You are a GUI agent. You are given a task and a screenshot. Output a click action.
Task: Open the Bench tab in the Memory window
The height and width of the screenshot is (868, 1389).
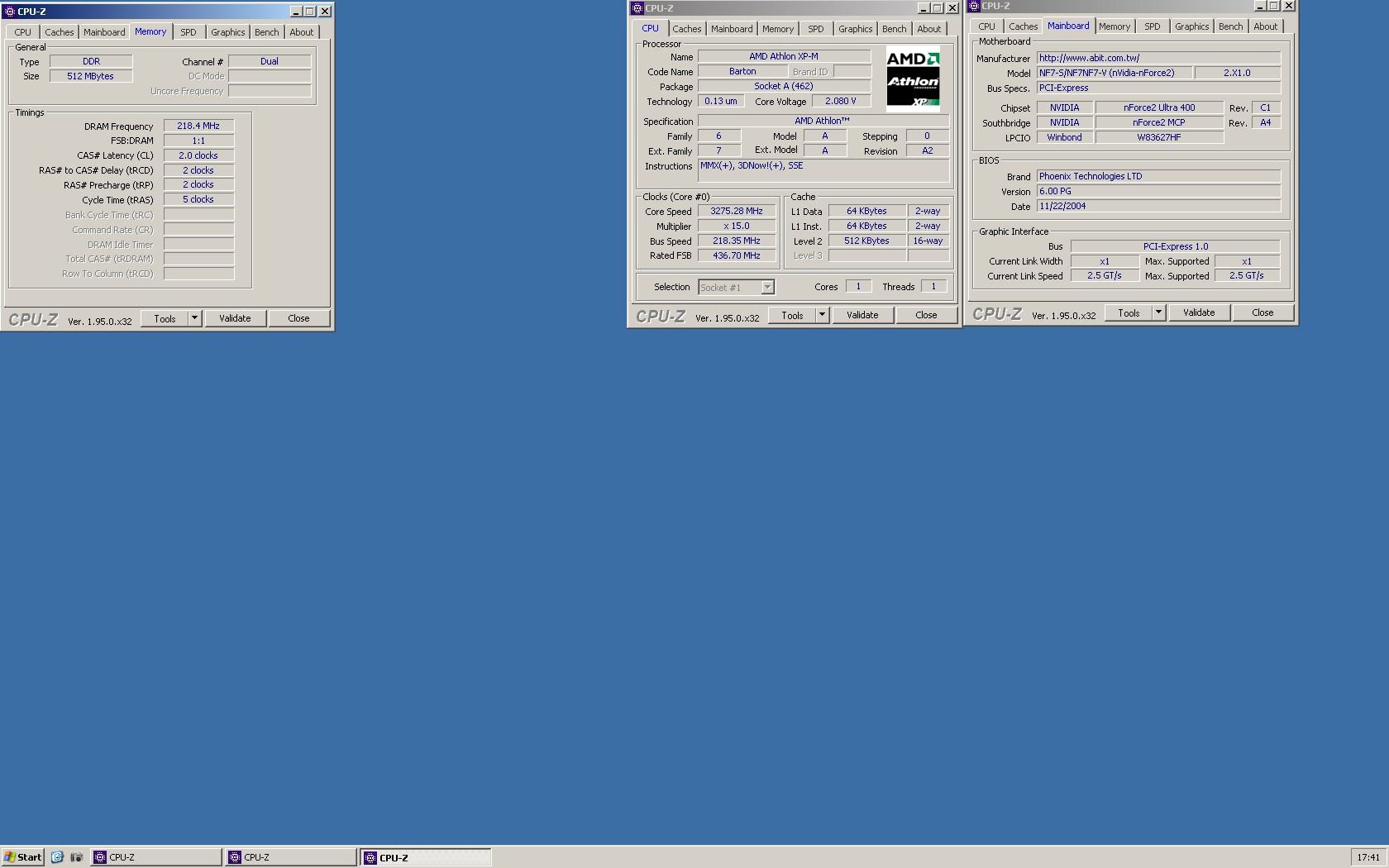click(266, 32)
